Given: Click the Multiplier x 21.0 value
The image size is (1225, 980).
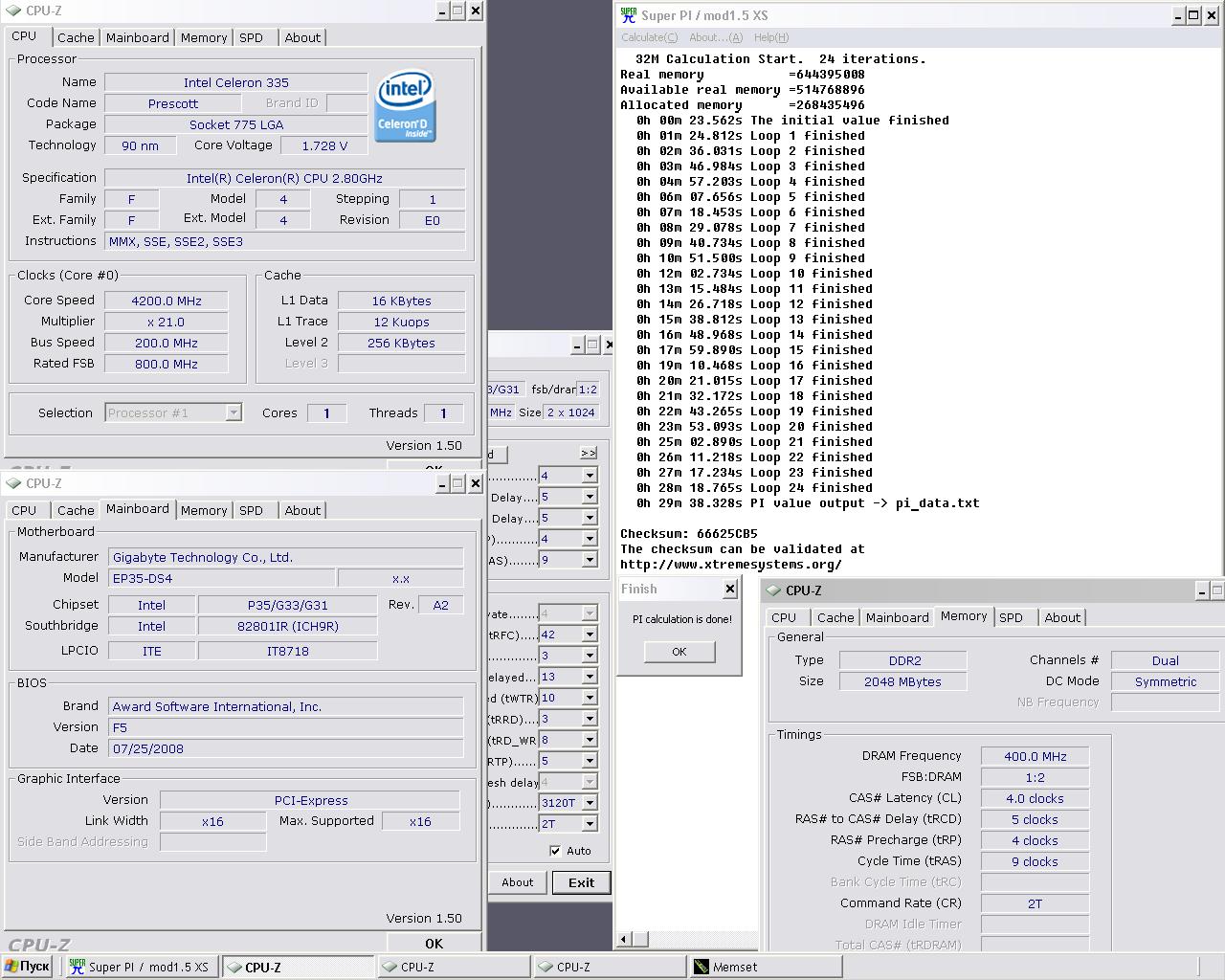Looking at the screenshot, I should coord(167,322).
